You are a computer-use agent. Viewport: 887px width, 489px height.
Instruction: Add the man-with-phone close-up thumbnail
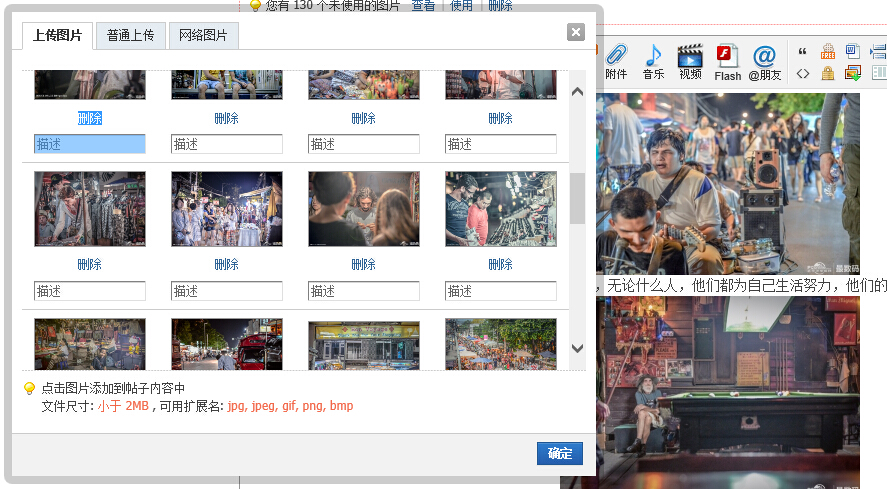click(x=364, y=209)
